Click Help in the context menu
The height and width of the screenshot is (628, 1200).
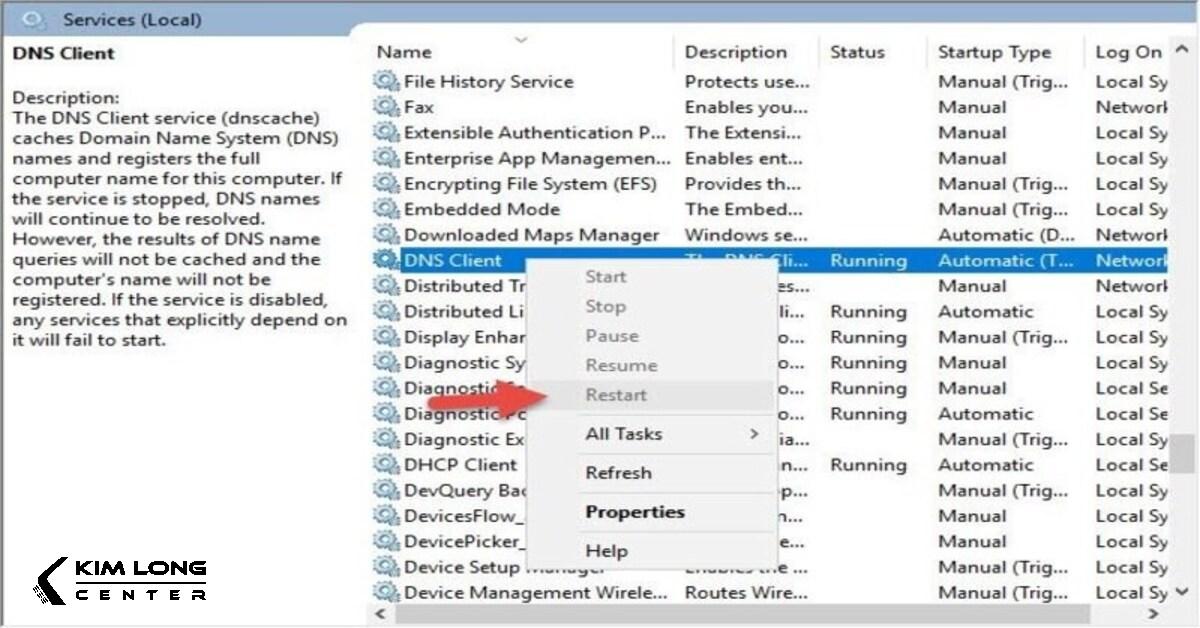click(x=606, y=551)
